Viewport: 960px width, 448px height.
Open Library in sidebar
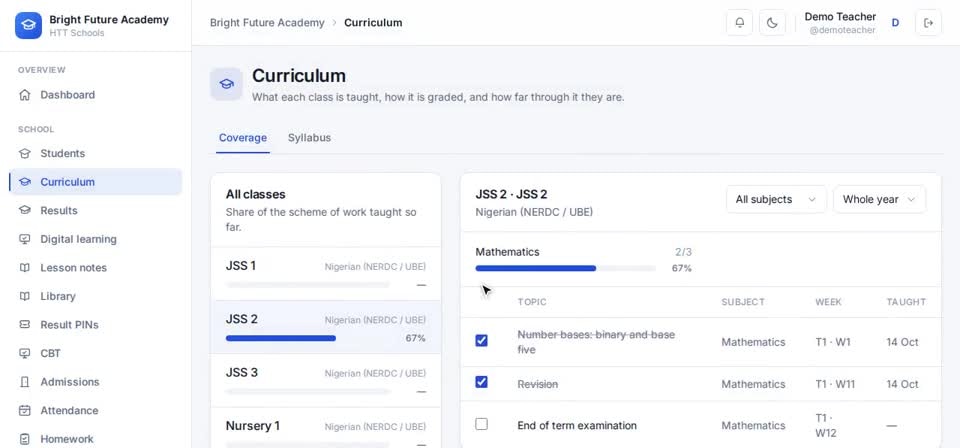(x=96, y=296)
